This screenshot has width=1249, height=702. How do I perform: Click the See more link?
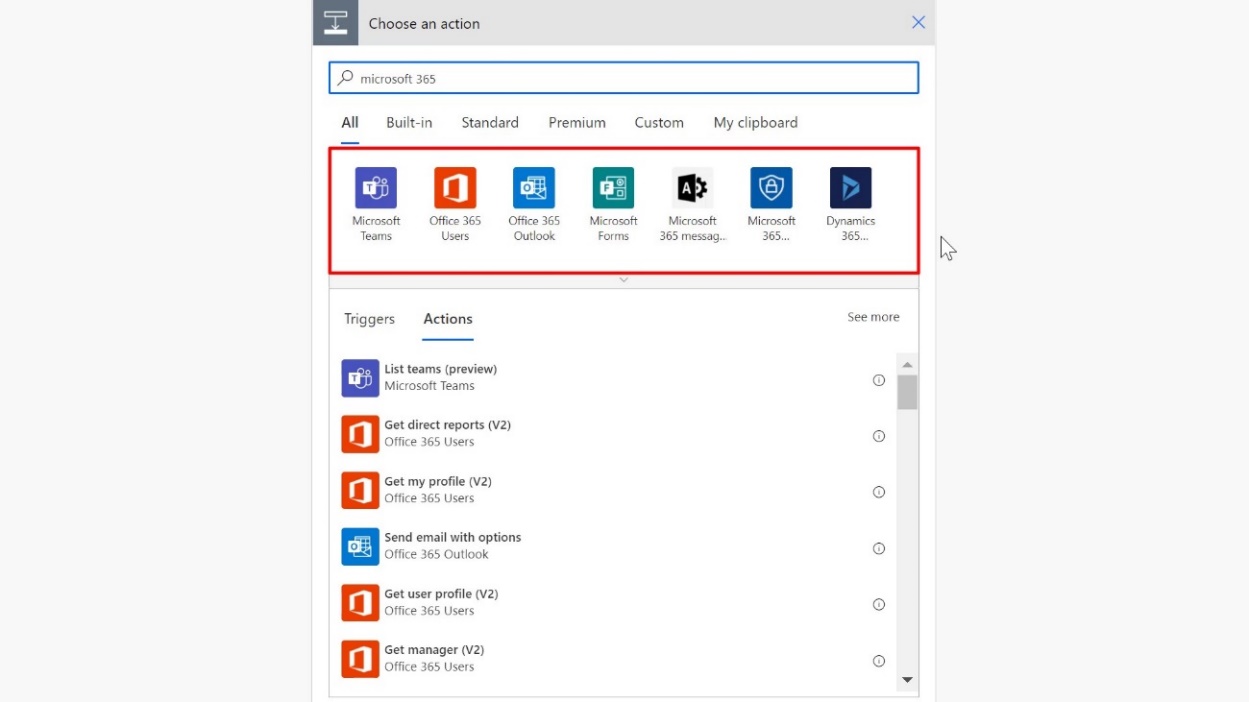[873, 317]
